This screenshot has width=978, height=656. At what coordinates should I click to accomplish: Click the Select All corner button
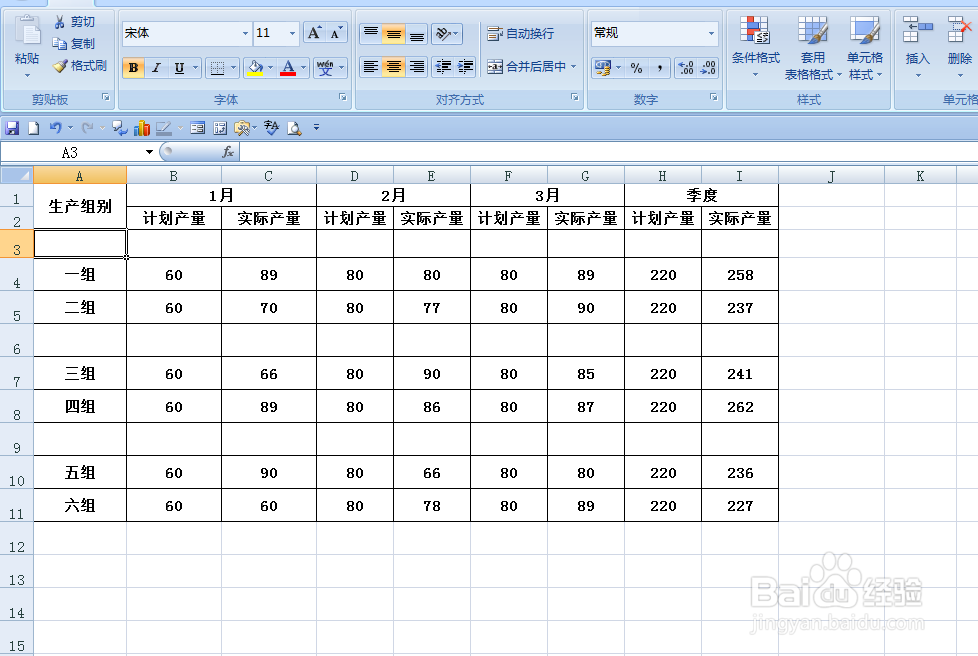pyautogui.click(x=17, y=176)
